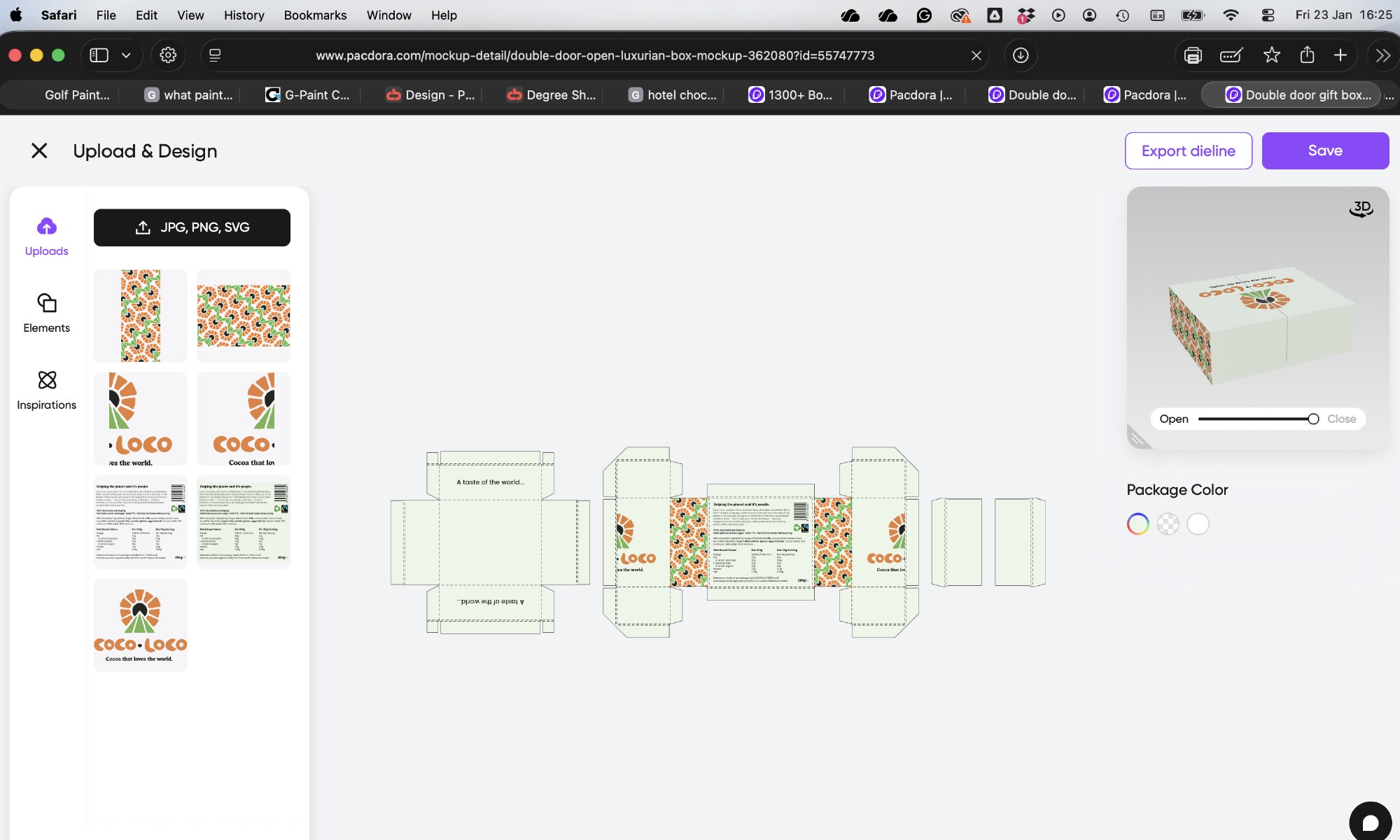Open the Inspirations sidebar panel

[x=46, y=390]
